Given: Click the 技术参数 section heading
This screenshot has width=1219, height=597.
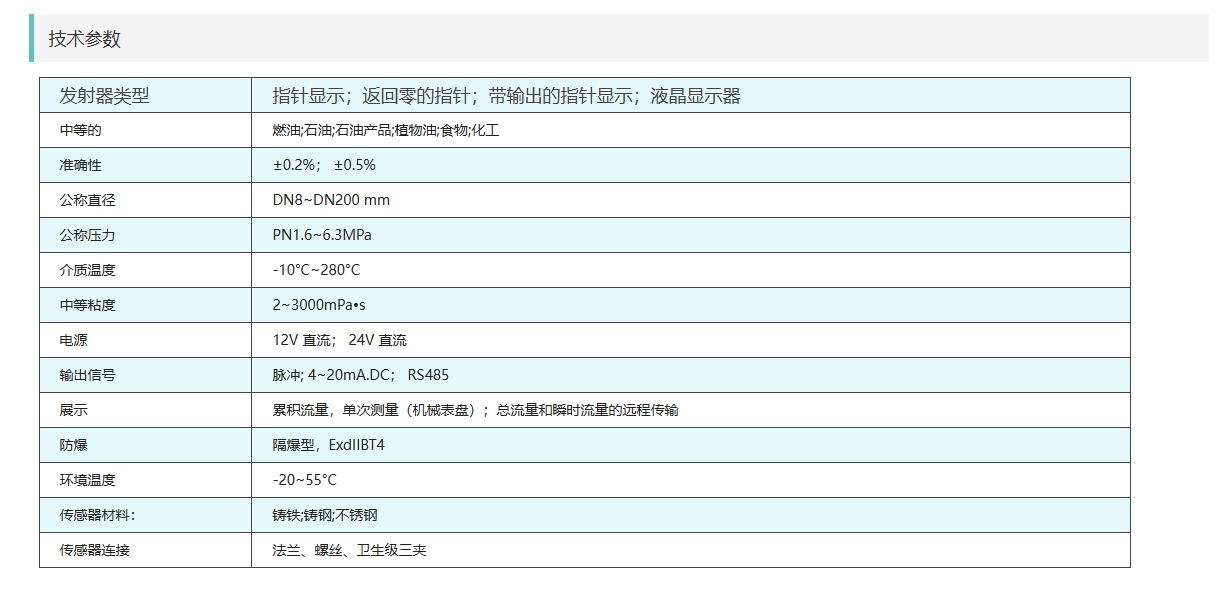Looking at the screenshot, I should click(85, 39).
